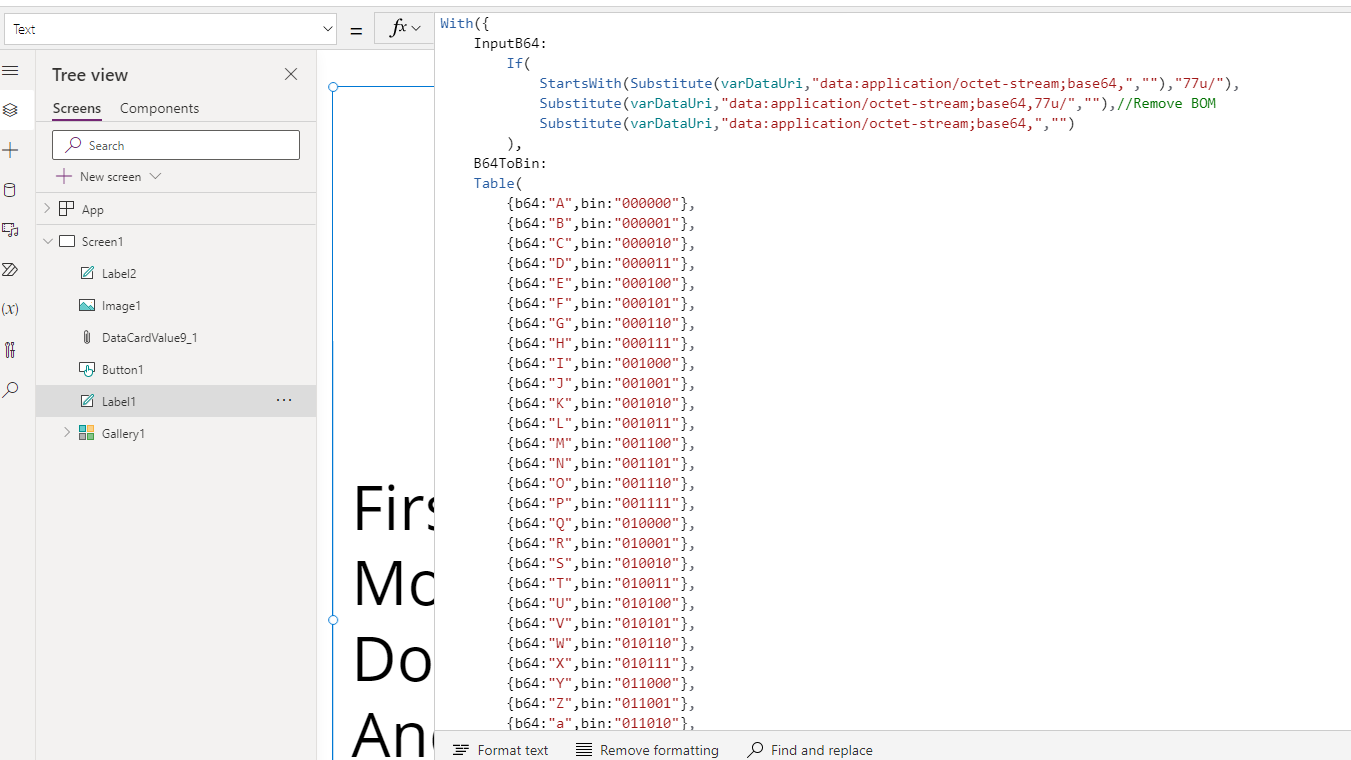The height and width of the screenshot is (760, 1351).
Task: Close the Tree view panel
Action: pyautogui.click(x=290, y=74)
